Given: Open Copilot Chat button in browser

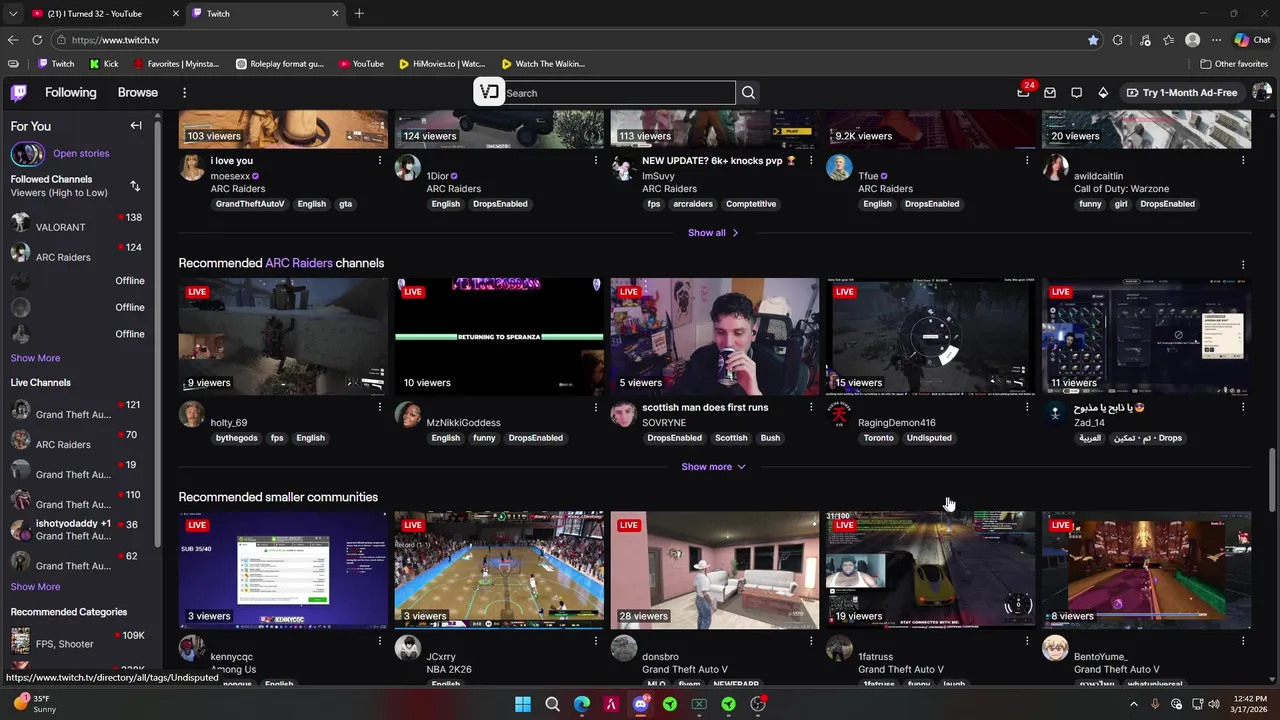Looking at the screenshot, I should [x=1252, y=40].
